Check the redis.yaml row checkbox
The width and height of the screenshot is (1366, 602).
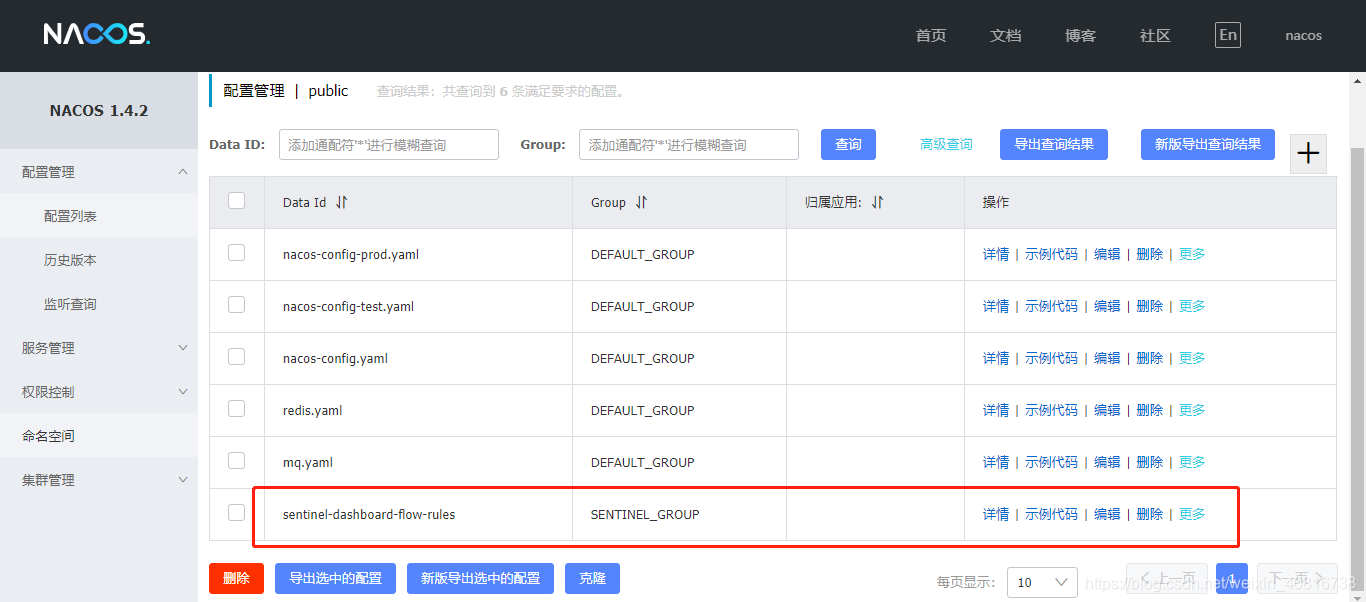tap(236, 409)
